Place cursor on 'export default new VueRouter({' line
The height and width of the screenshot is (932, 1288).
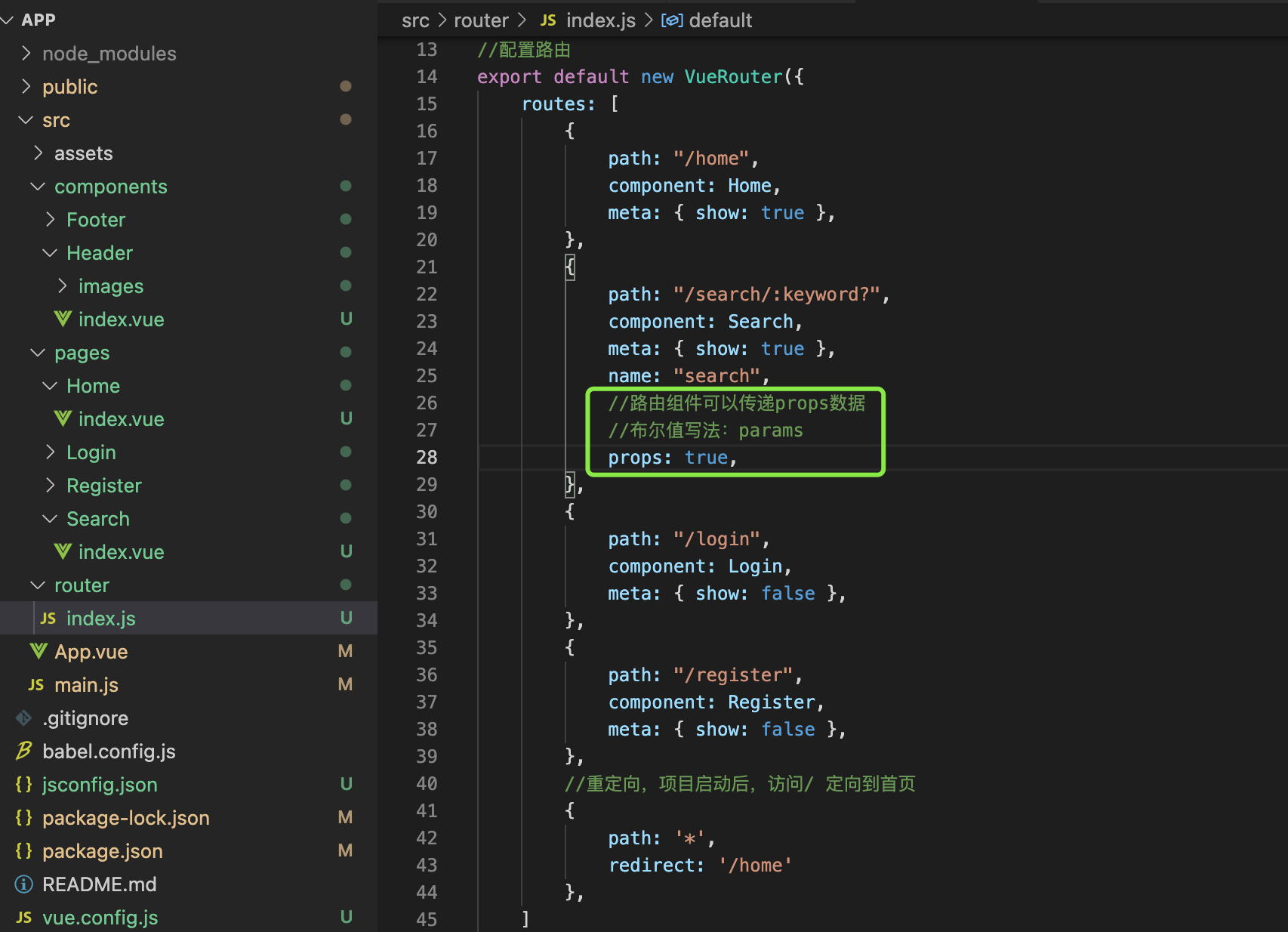640,77
